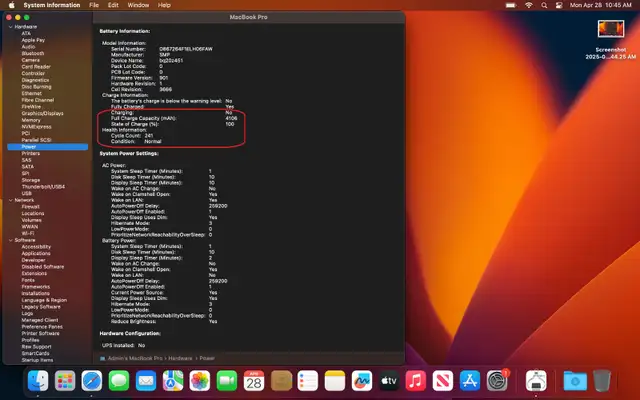Select Wi-Fi under Network in sidebar

(28, 233)
